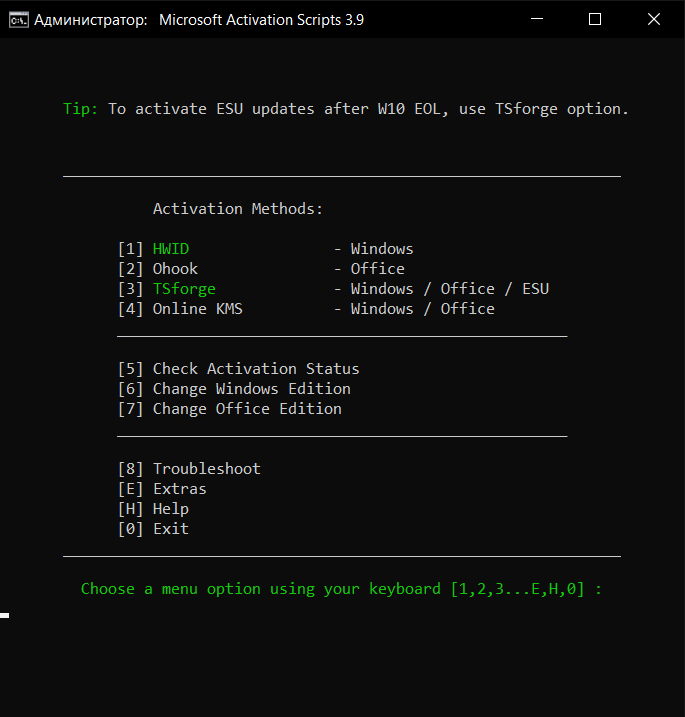This screenshot has width=685, height=717.
Task: Select the [4] Online KMS entry
Action: (180, 309)
